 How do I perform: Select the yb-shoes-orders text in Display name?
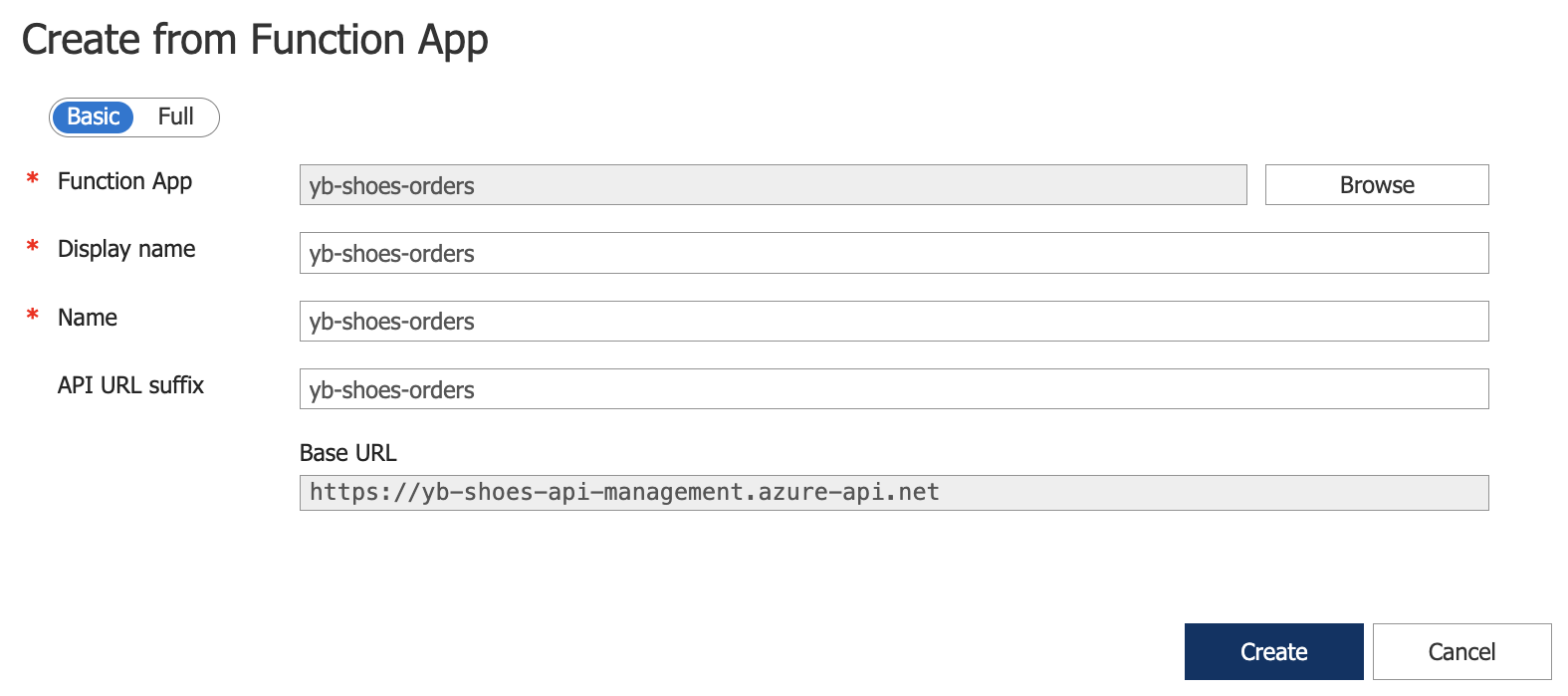tap(391, 253)
